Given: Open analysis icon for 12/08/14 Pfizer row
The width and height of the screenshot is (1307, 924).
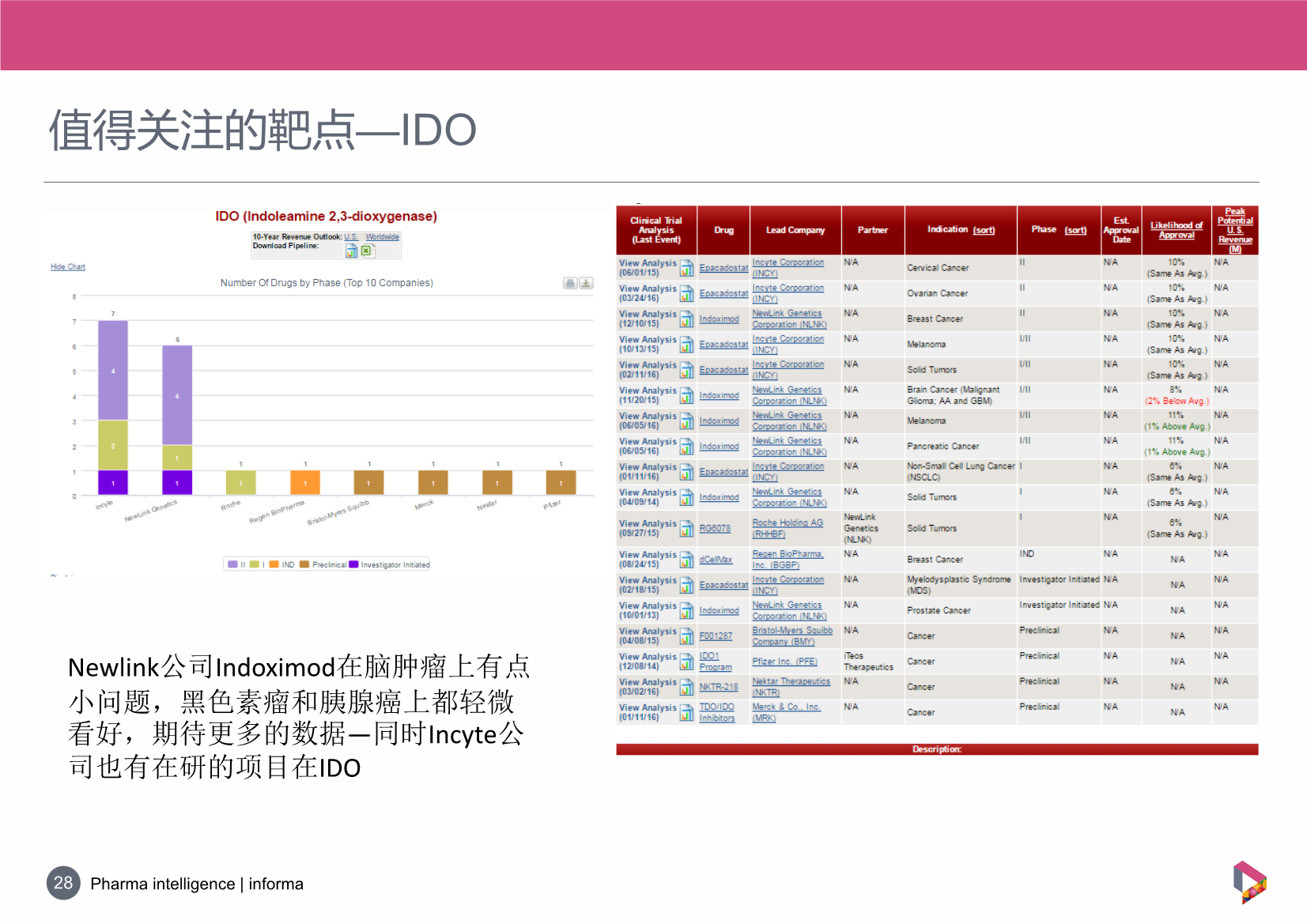Looking at the screenshot, I should click(686, 662).
